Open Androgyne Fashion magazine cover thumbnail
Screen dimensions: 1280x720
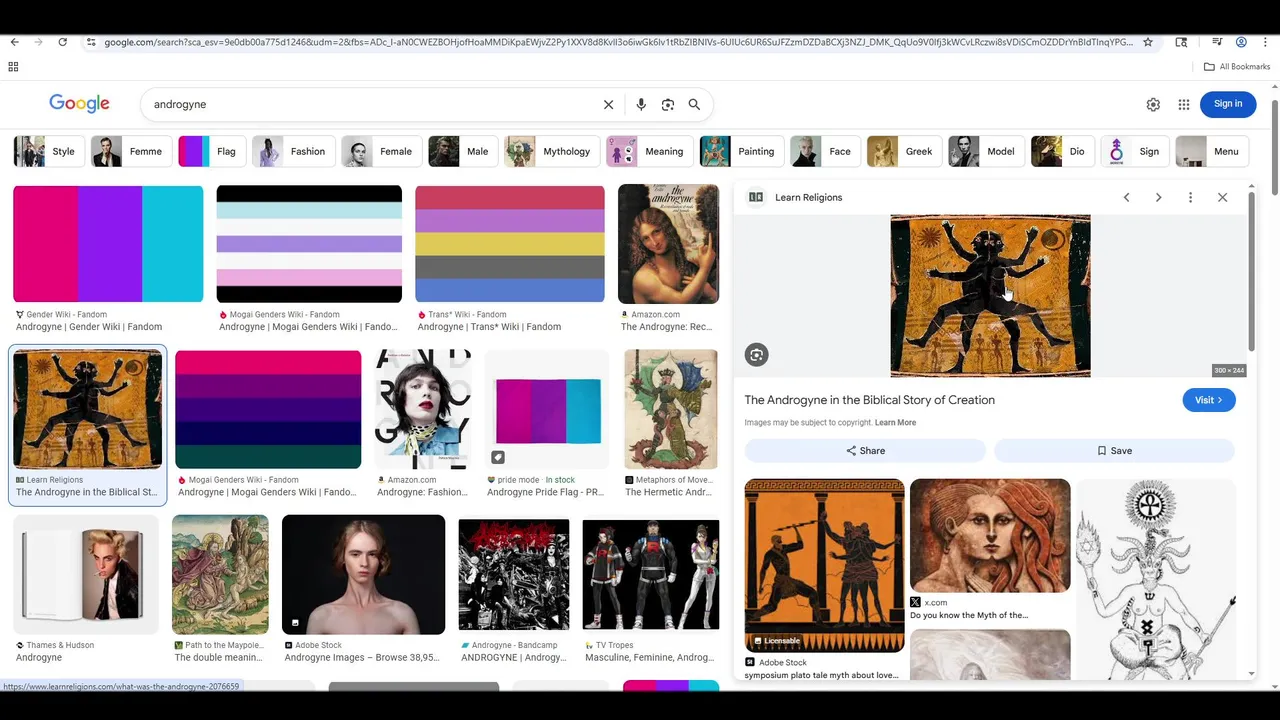click(422, 409)
